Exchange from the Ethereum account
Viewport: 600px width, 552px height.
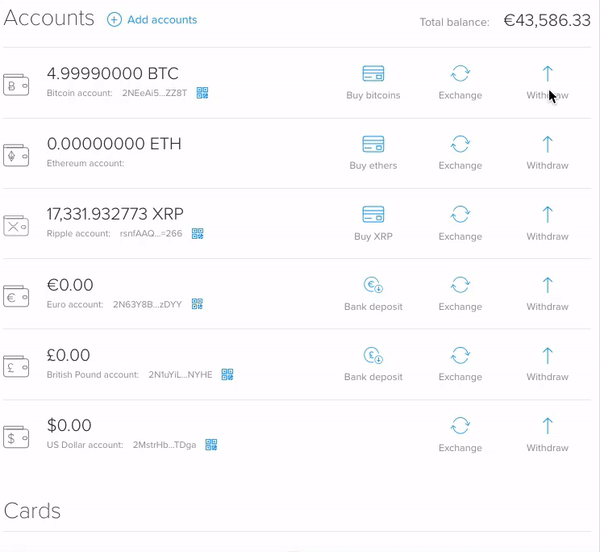pyautogui.click(x=460, y=152)
